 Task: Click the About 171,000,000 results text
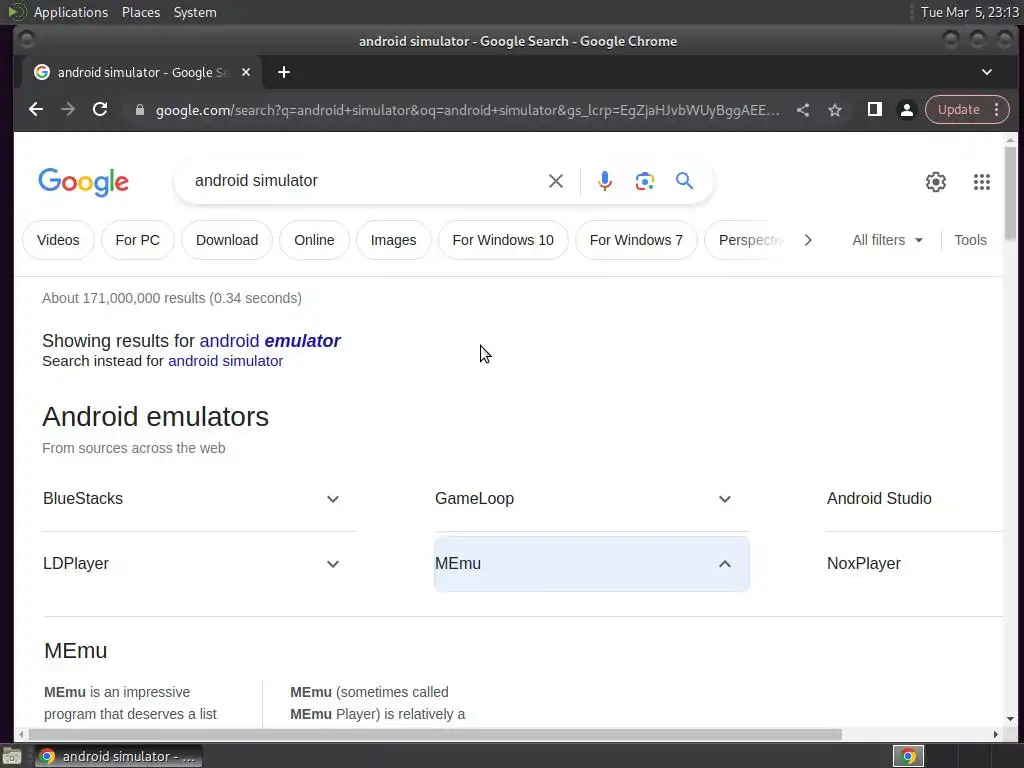[x=172, y=298]
